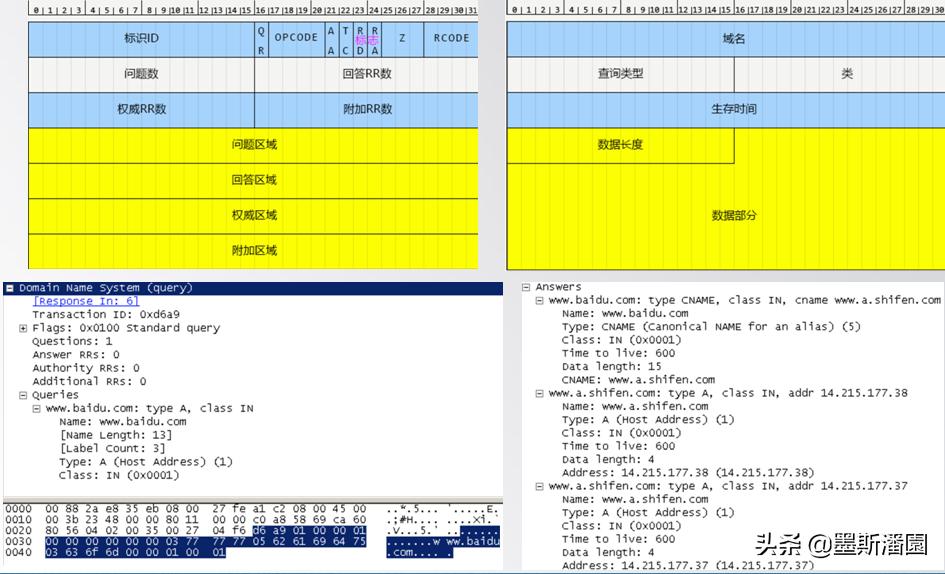Viewport: 945px width, 574px height.
Task: Click the 权威RR数 cell
Action: pos(142,110)
